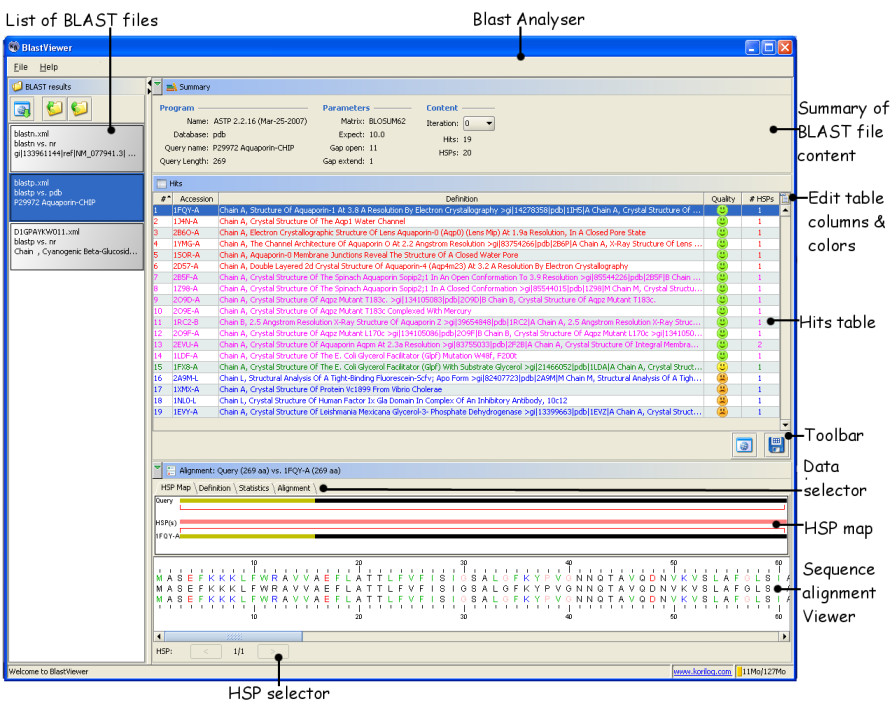Screen dimensions: 896x717
Task: Select hit row with accession 1J4N-A
Action: (x=466, y=221)
